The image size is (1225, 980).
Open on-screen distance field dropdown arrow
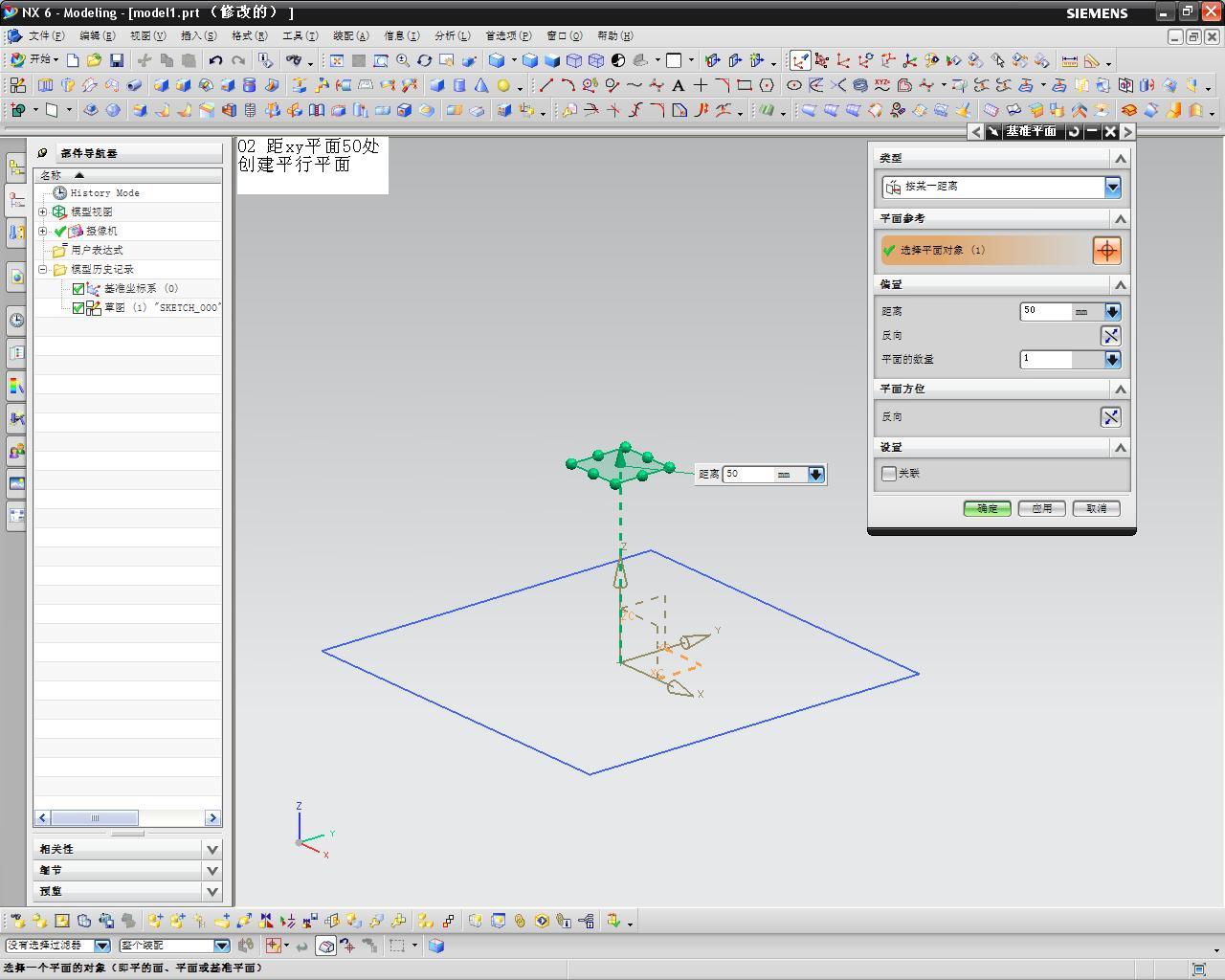coord(815,474)
